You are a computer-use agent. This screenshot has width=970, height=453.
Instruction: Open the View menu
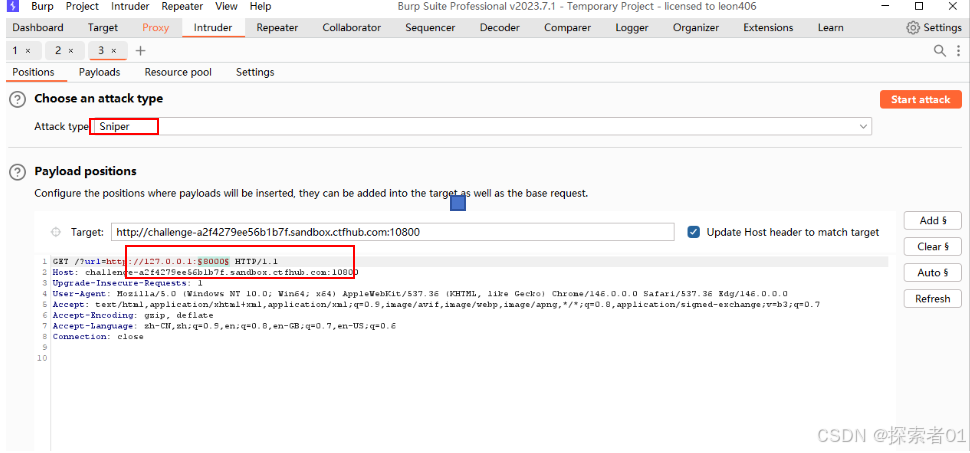226,6
